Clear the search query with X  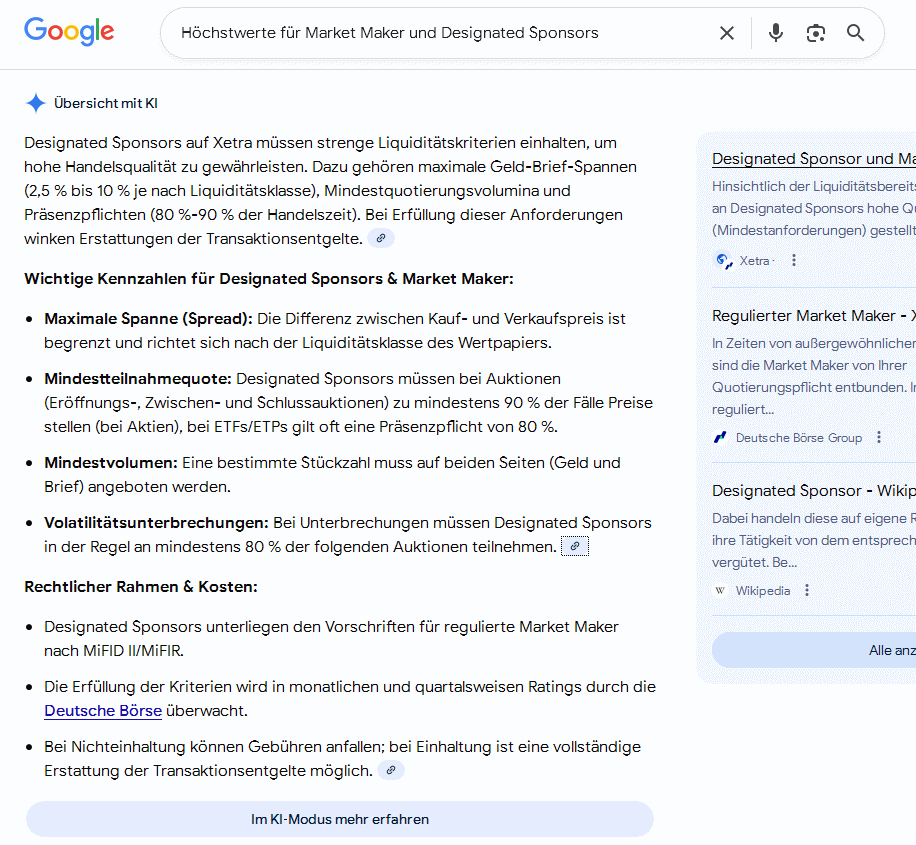[x=727, y=33]
